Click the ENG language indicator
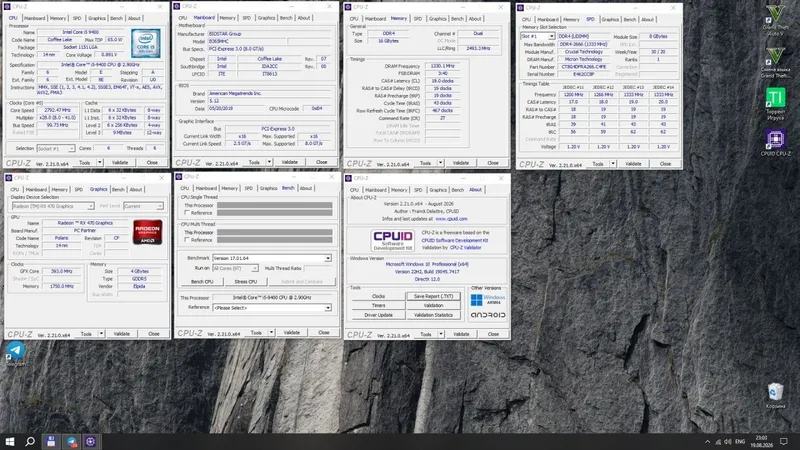The image size is (800, 450). [x=740, y=442]
